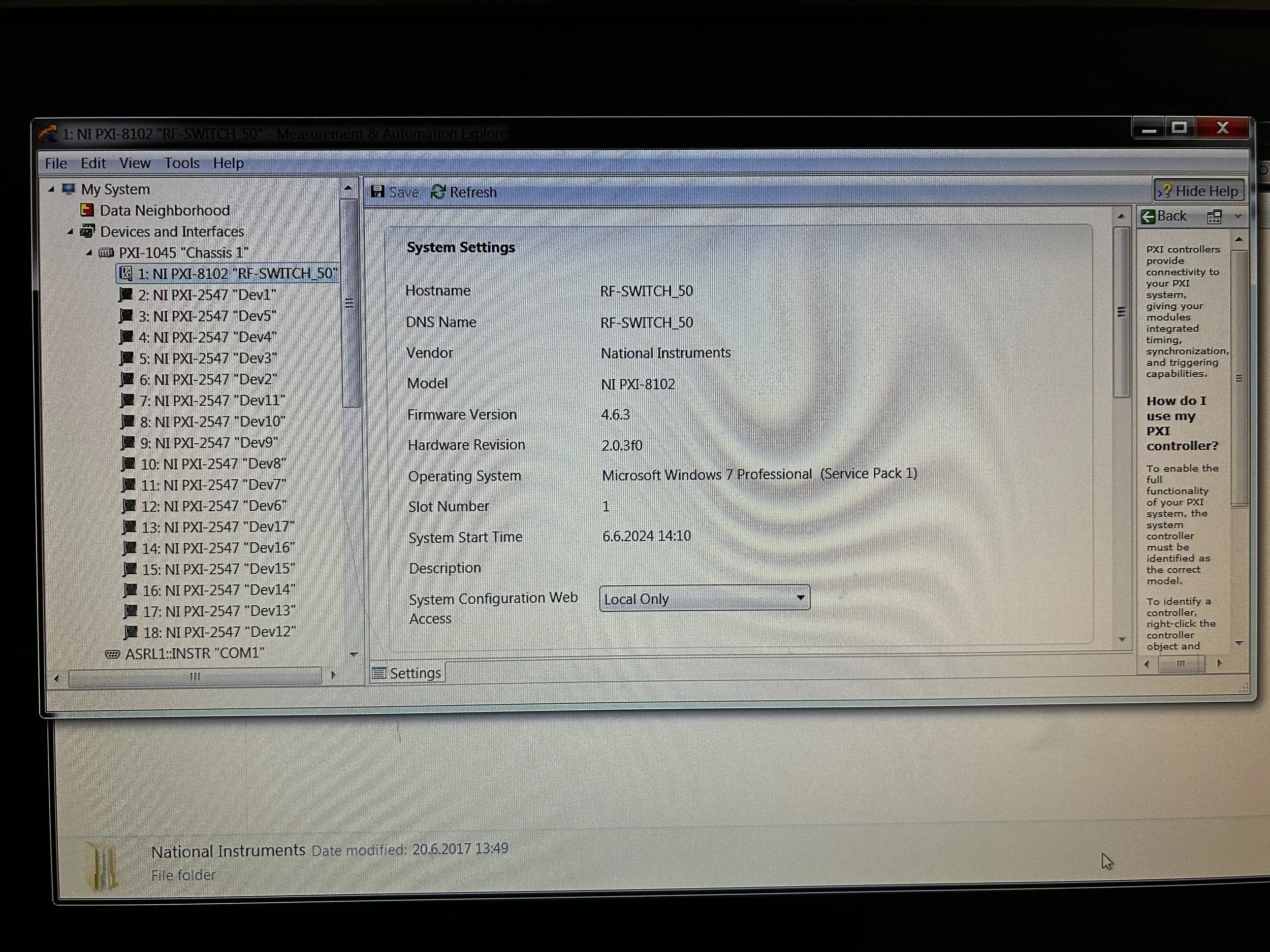Click the help panel layout icon
This screenshot has width=1270, height=952.
[1214, 217]
